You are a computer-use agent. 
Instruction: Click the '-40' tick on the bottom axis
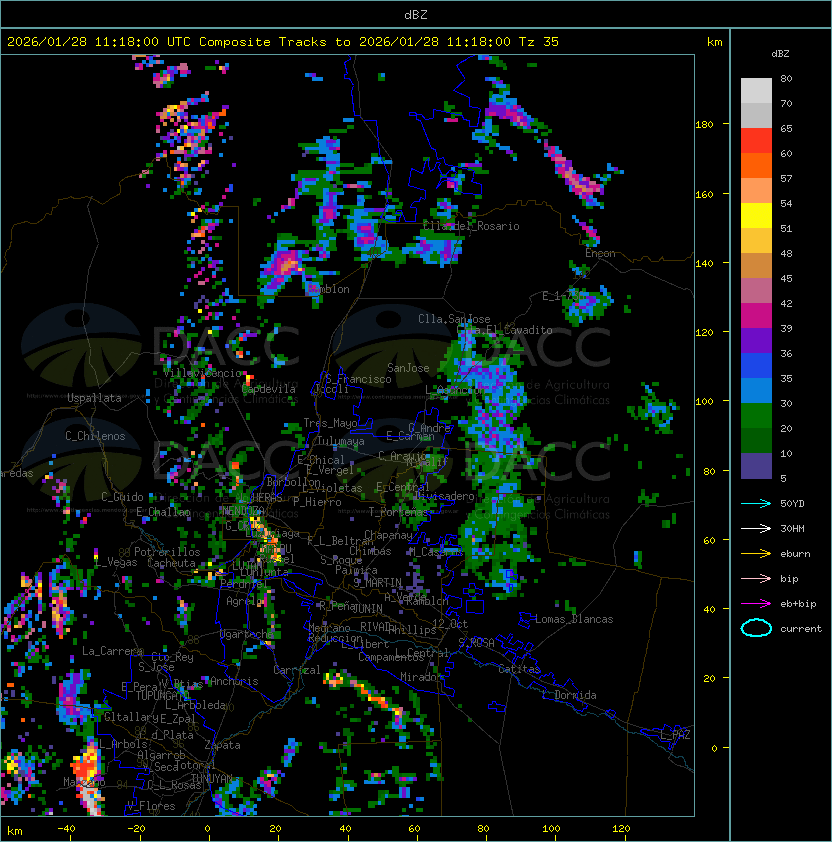pos(66,829)
